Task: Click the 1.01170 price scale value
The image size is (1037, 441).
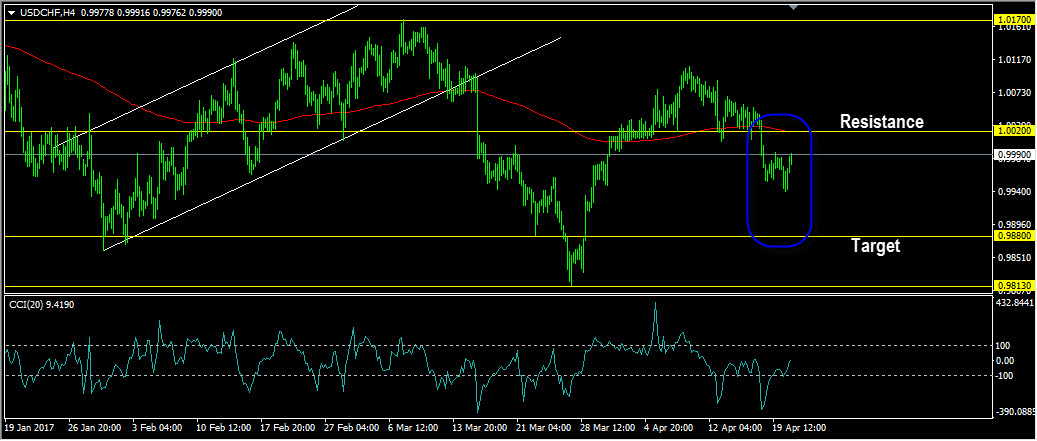Action: [x=1013, y=60]
